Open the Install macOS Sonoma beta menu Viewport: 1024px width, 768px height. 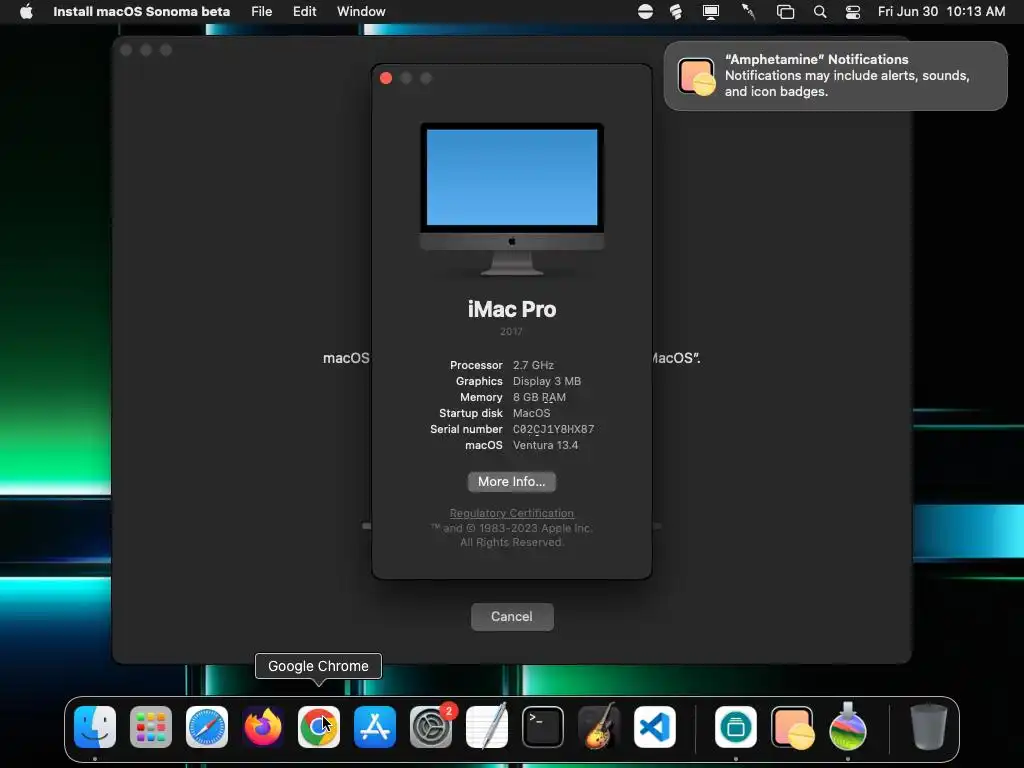pyautogui.click(x=142, y=12)
